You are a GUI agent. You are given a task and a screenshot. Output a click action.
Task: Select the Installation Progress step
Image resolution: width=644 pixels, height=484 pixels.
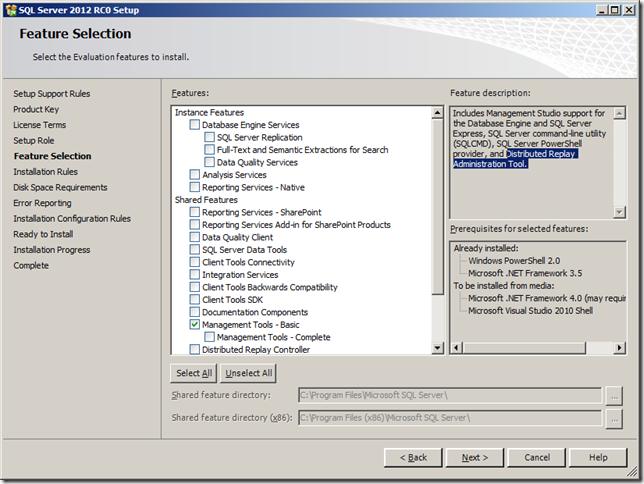point(52,250)
